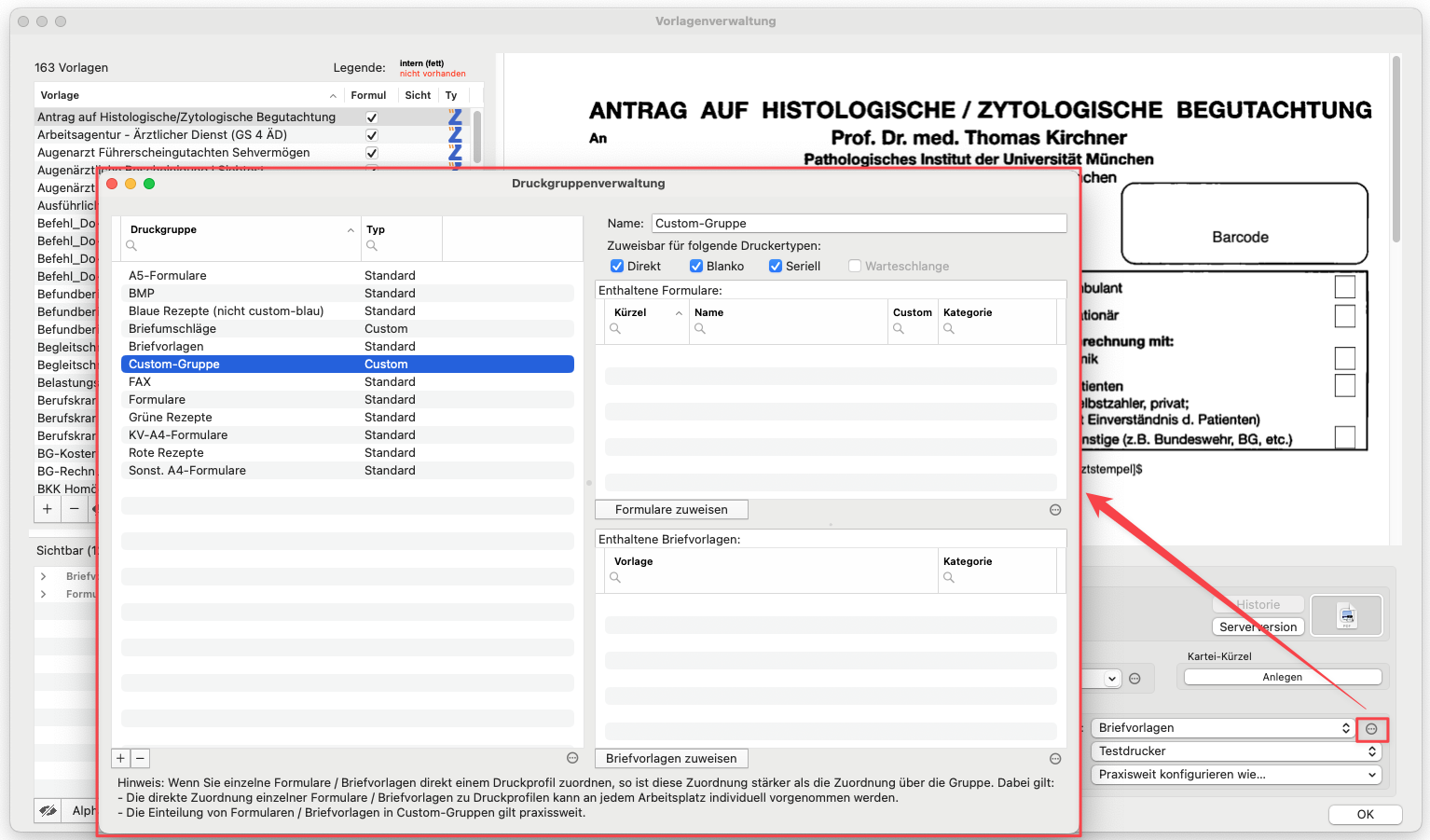Open the options circle below the Druckgruppe list

[x=572, y=758]
